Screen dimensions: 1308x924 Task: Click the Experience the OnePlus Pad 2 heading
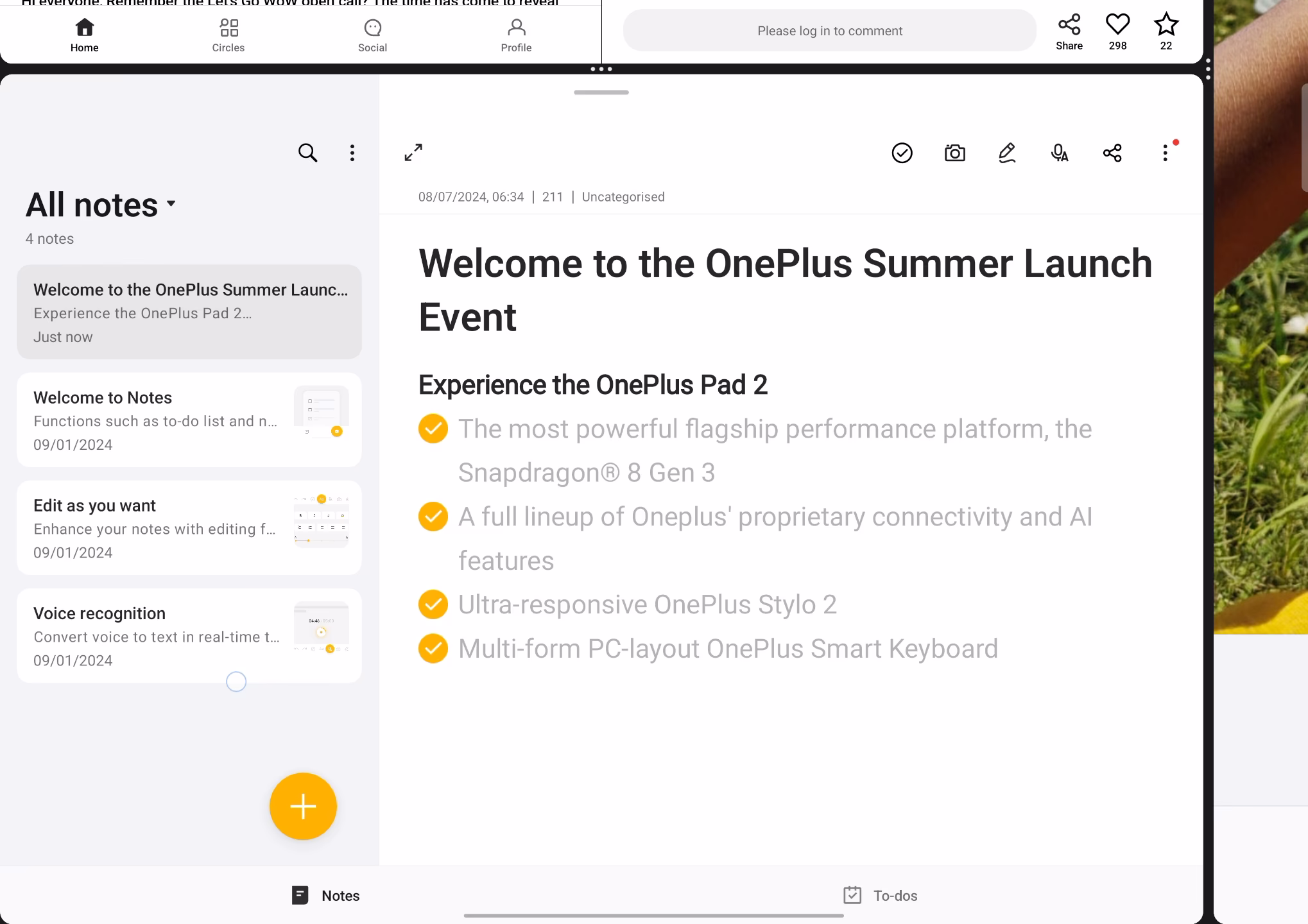tap(592, 385)
